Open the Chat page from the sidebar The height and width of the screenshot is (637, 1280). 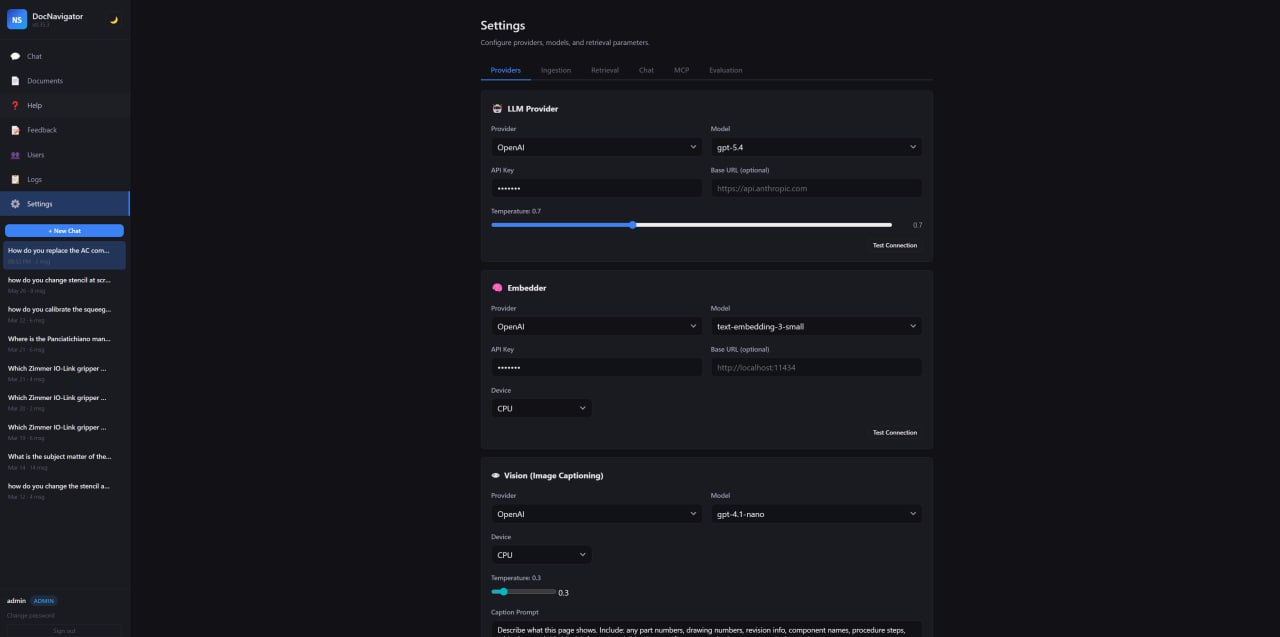(x=65, y=56)
